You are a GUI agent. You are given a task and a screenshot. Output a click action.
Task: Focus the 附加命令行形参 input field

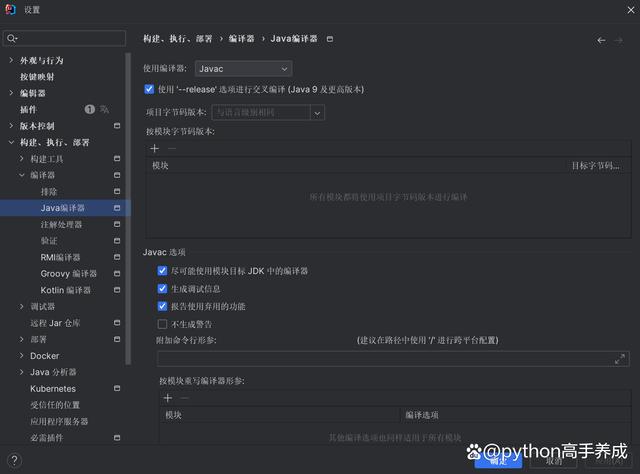point(393,359)
